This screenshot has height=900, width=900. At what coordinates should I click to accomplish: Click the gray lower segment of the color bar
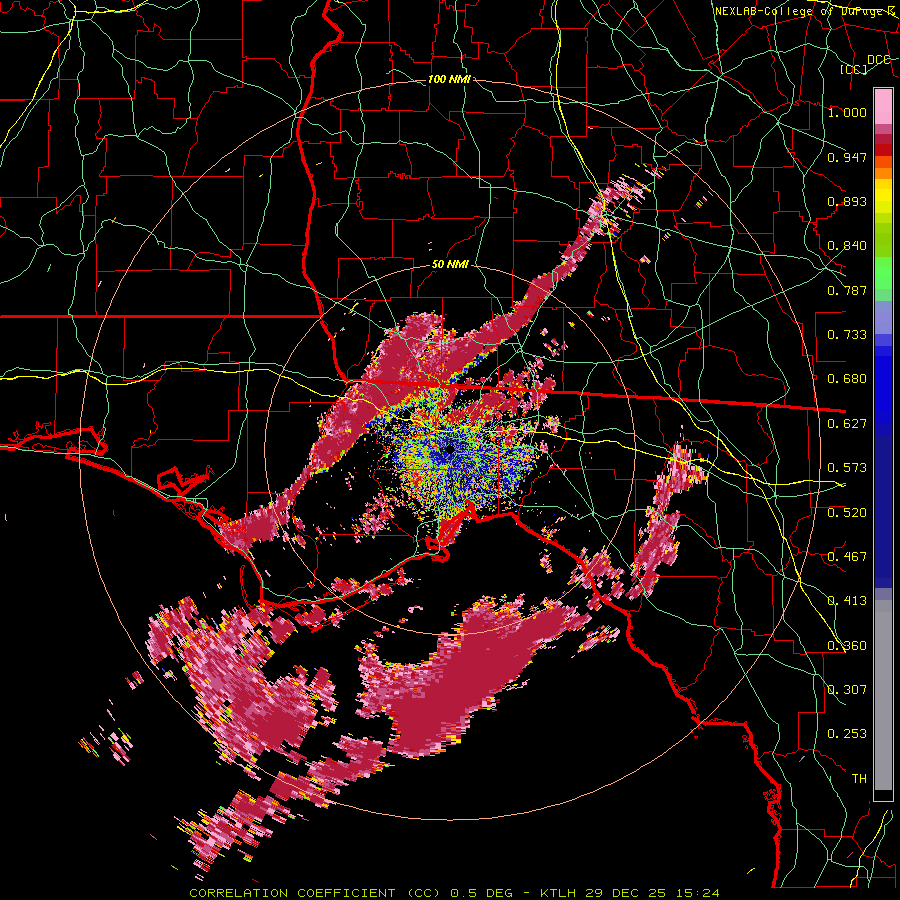click(x=883, y=695)
